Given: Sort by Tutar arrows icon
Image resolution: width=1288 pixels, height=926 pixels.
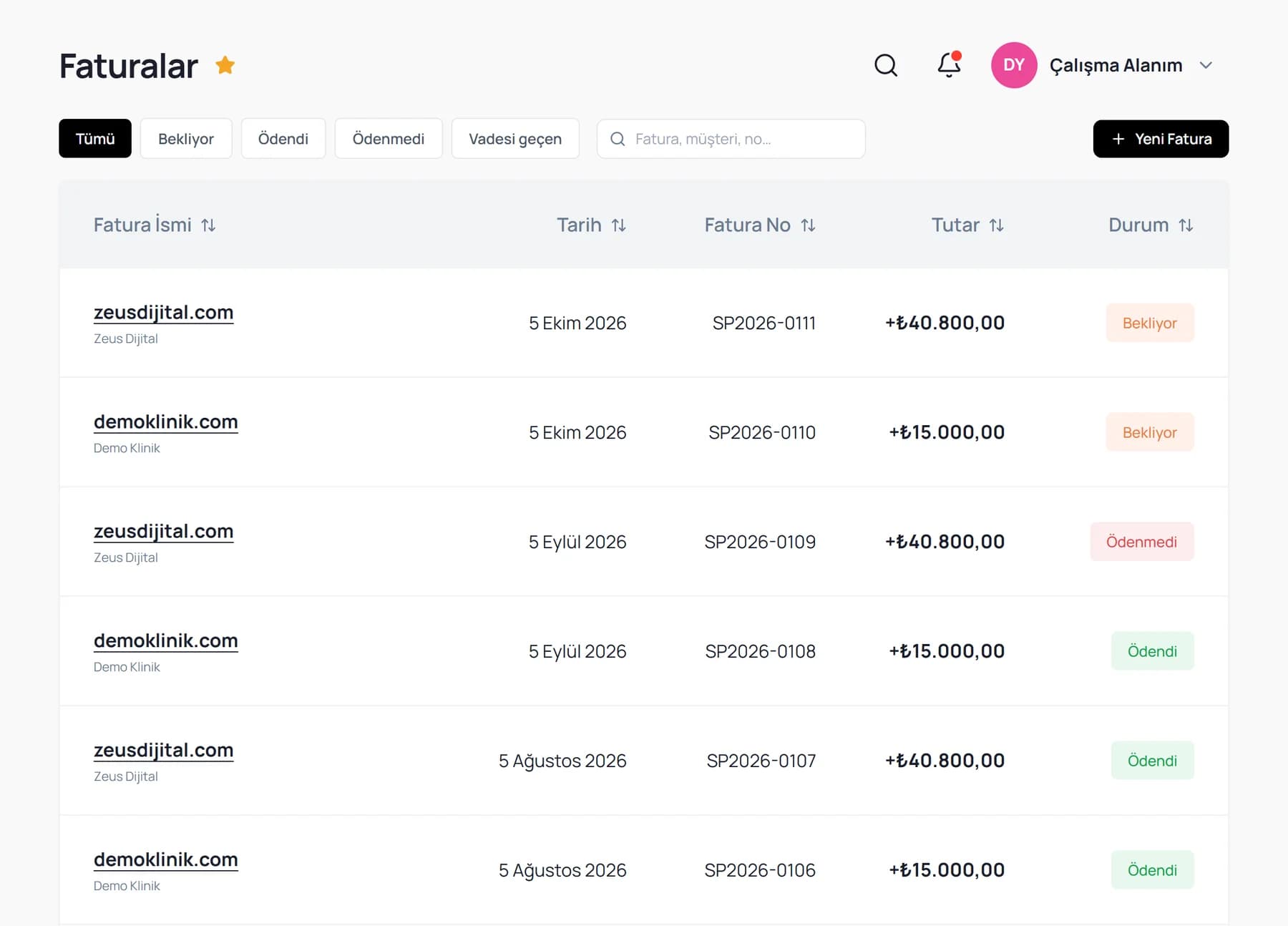Looking at the screenshot, I should click(996, 225).
